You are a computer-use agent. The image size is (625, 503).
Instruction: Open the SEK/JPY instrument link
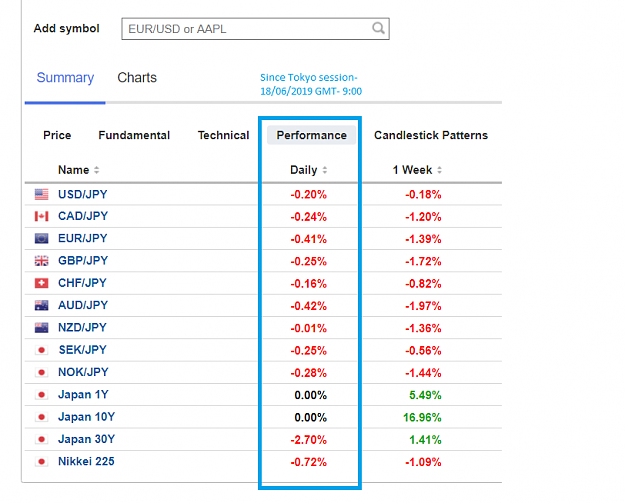(83, 350)
